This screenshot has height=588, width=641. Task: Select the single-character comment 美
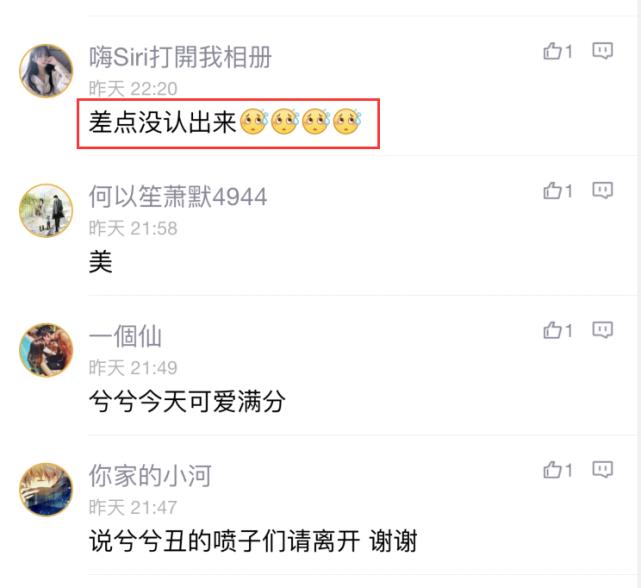click(x=101, y=262)
